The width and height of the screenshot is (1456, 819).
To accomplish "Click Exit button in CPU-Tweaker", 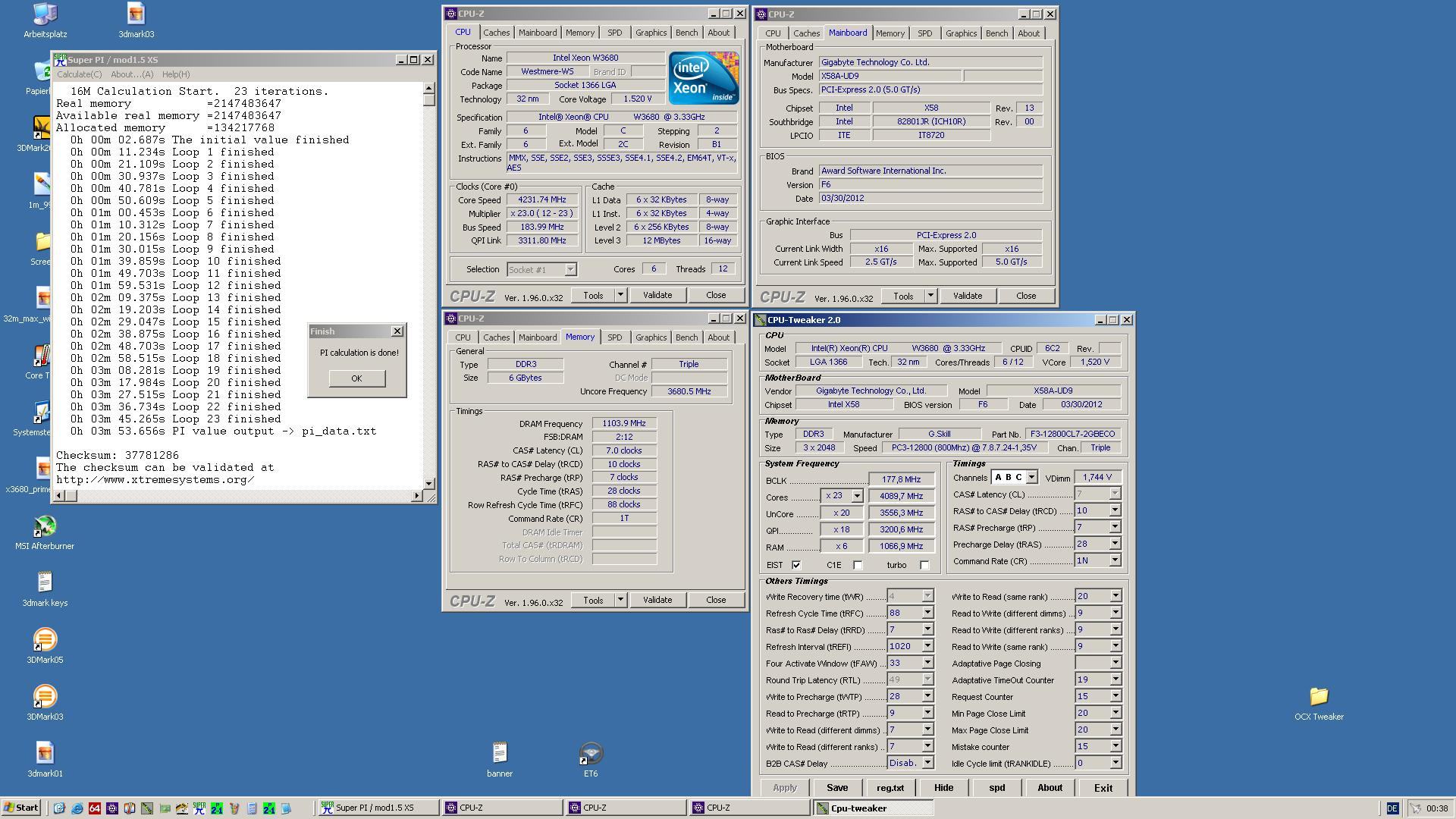I will [x=1103, y=788].
